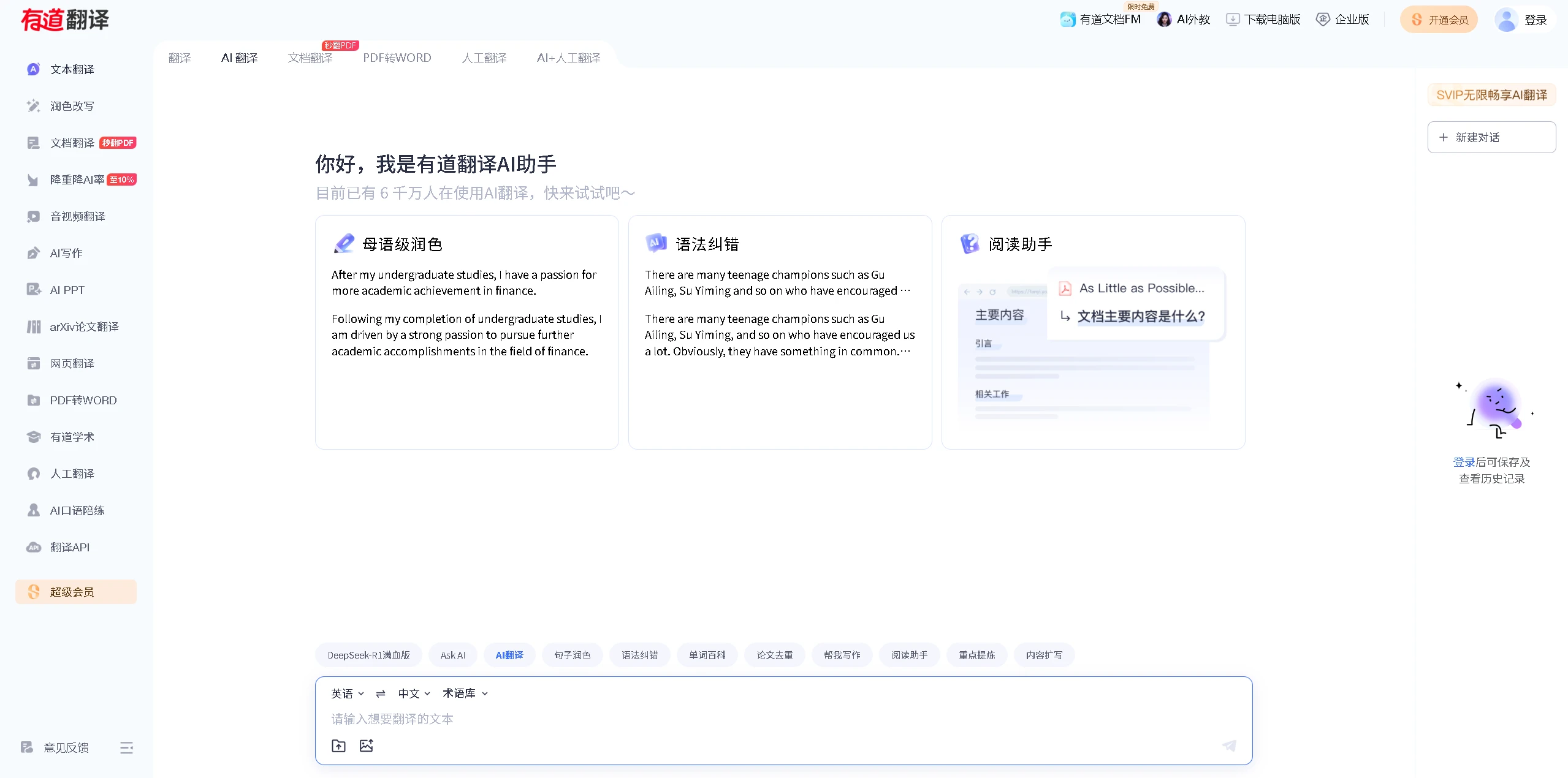Click the 新建对话 button
Image resolution: width=1568 pixels, height=778 pixels.
(1491, 137)
